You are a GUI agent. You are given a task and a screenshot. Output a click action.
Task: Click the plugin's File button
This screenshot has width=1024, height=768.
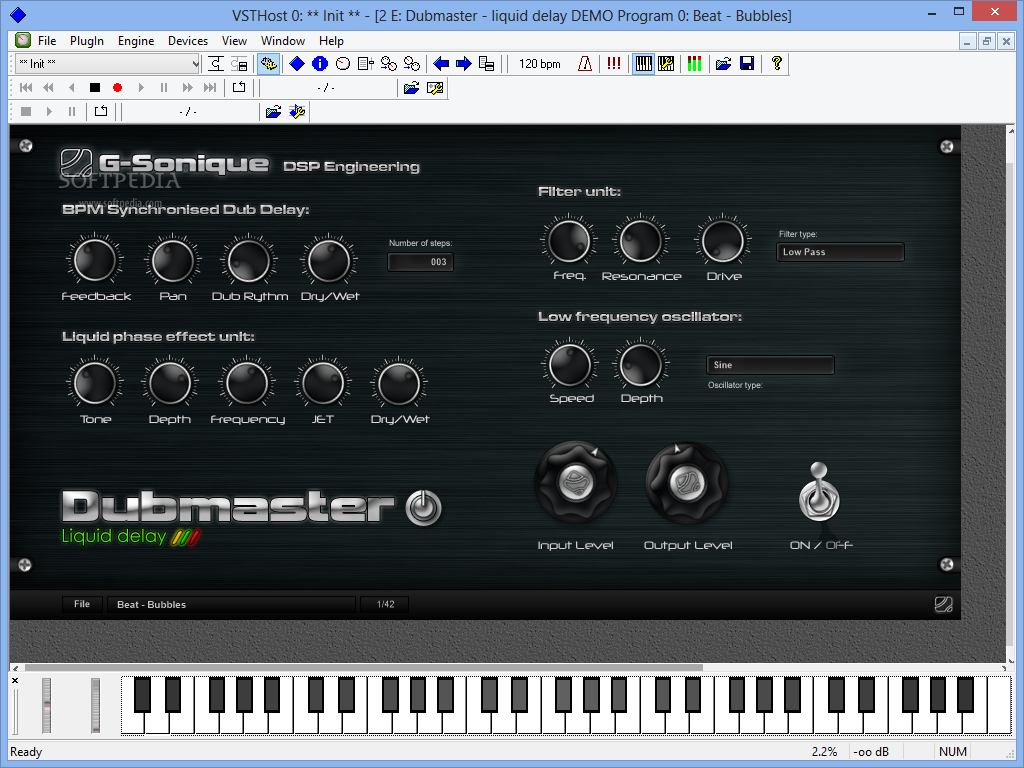82,604
